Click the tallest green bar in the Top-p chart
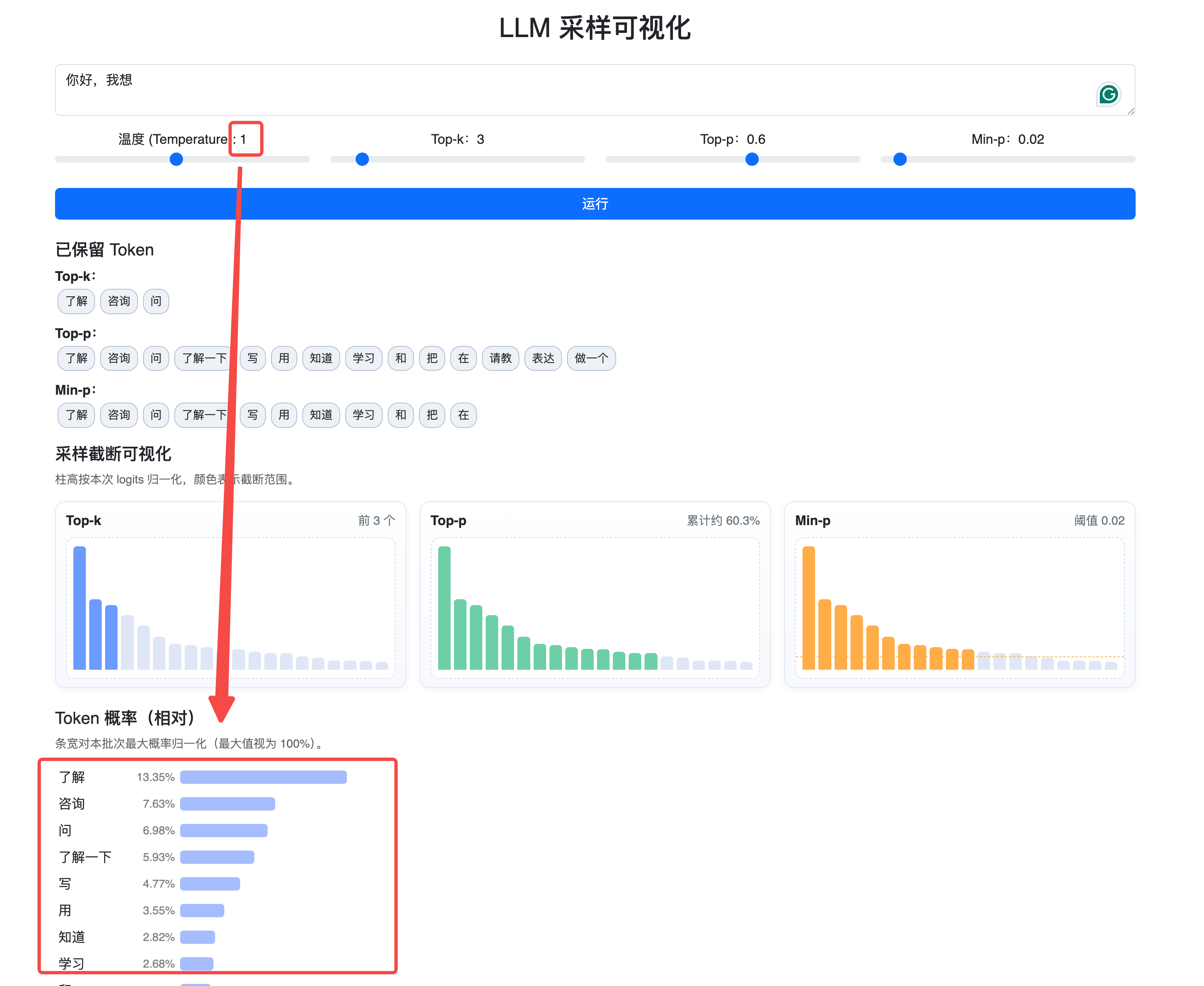The width and height of the screenshot is (1204, 986). 444,608
